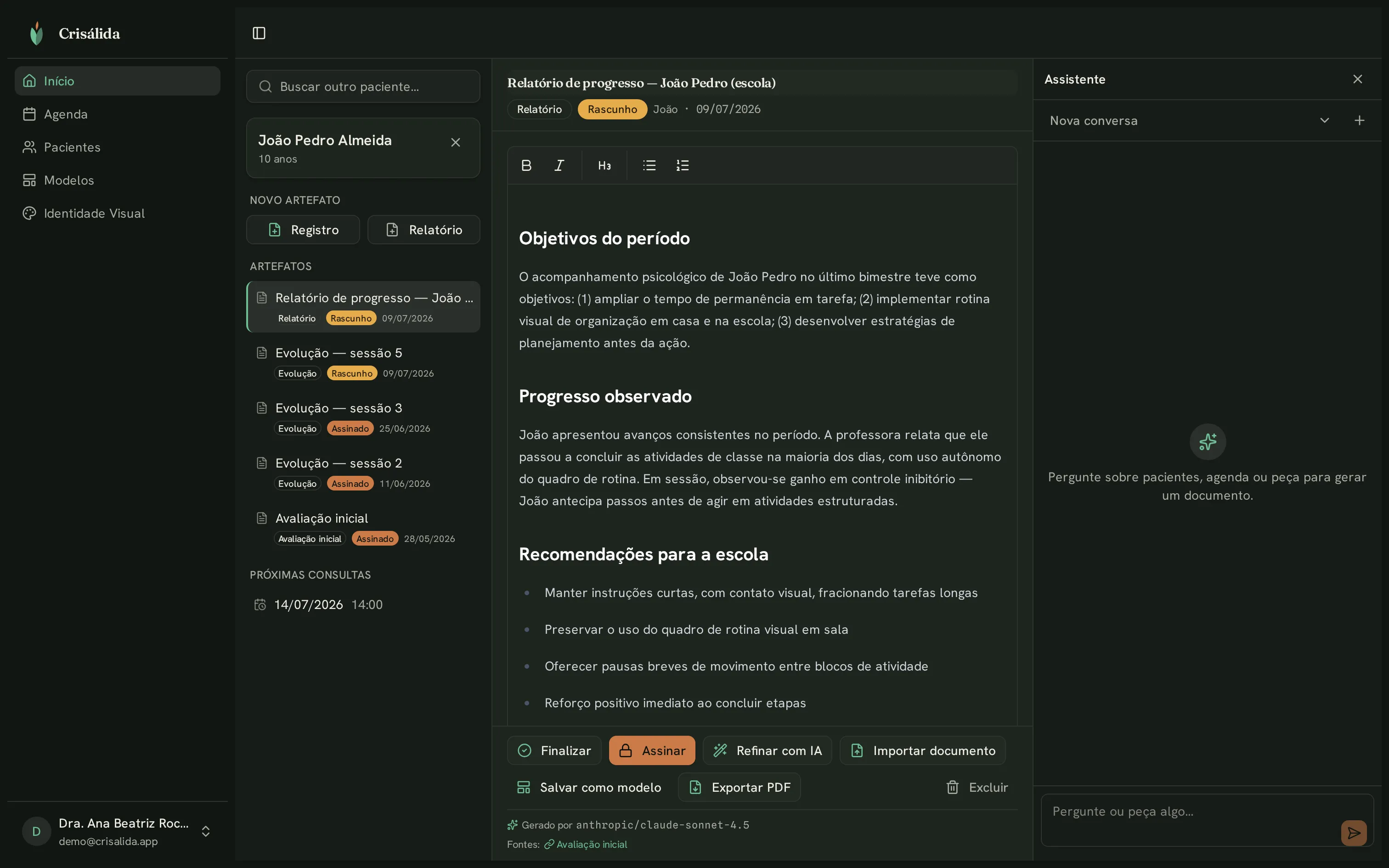This screenshot has width=1389, height=868.
Task: Click the model name anthropic/claude-sonnet-4.5
Action: click(662, 825)
